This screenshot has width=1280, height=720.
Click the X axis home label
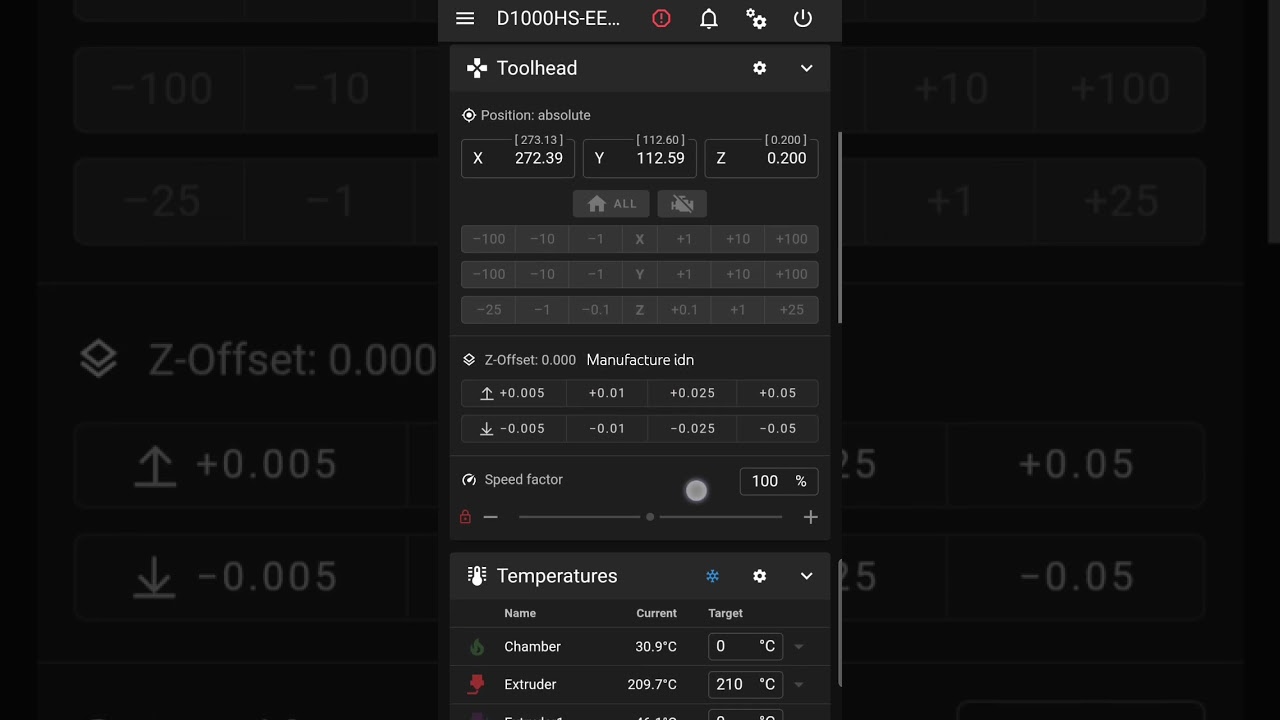pos(640,239)
